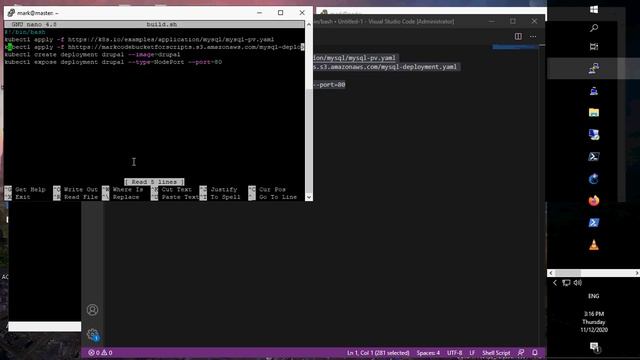Click the kubectl expose deployment line

click(113, 62)
